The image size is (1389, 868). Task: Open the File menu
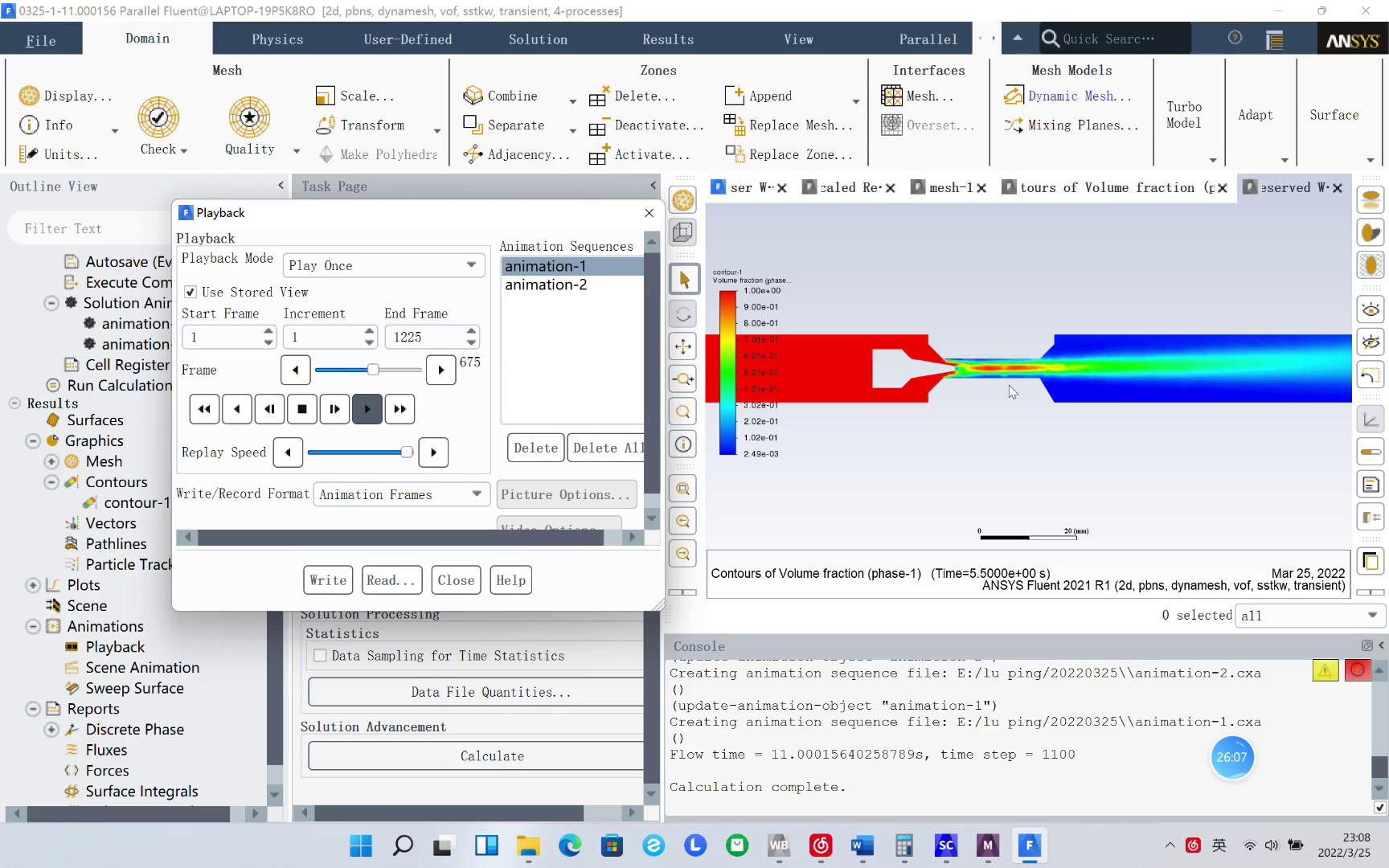point(41,40)
